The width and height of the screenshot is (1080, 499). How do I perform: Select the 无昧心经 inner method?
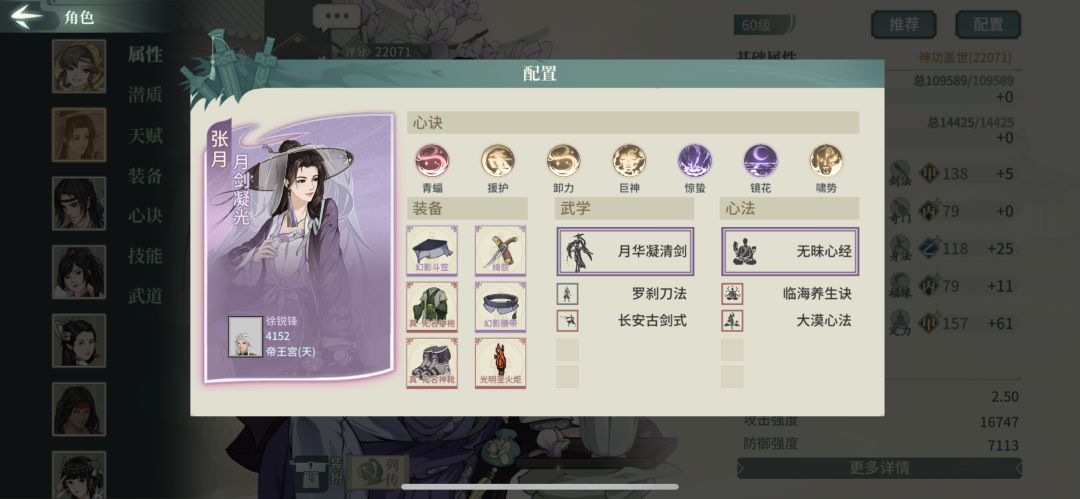tap(790, 252)
